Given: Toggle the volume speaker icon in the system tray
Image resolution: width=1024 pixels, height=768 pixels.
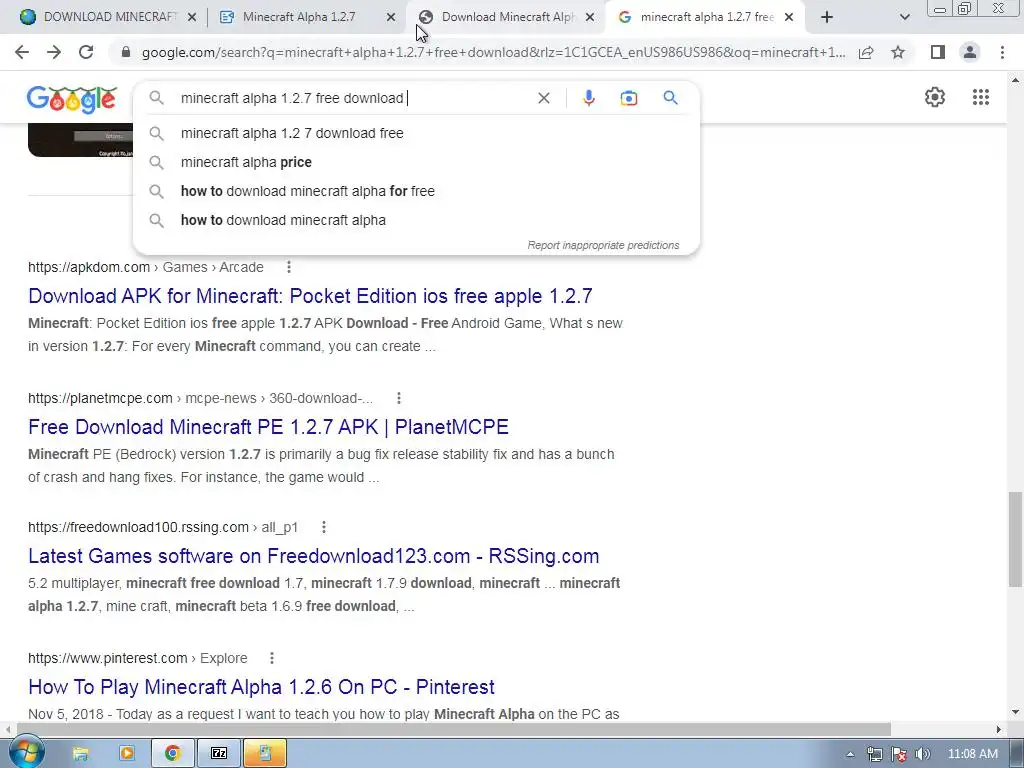Looking at the screenshot, I should point(922,754).
